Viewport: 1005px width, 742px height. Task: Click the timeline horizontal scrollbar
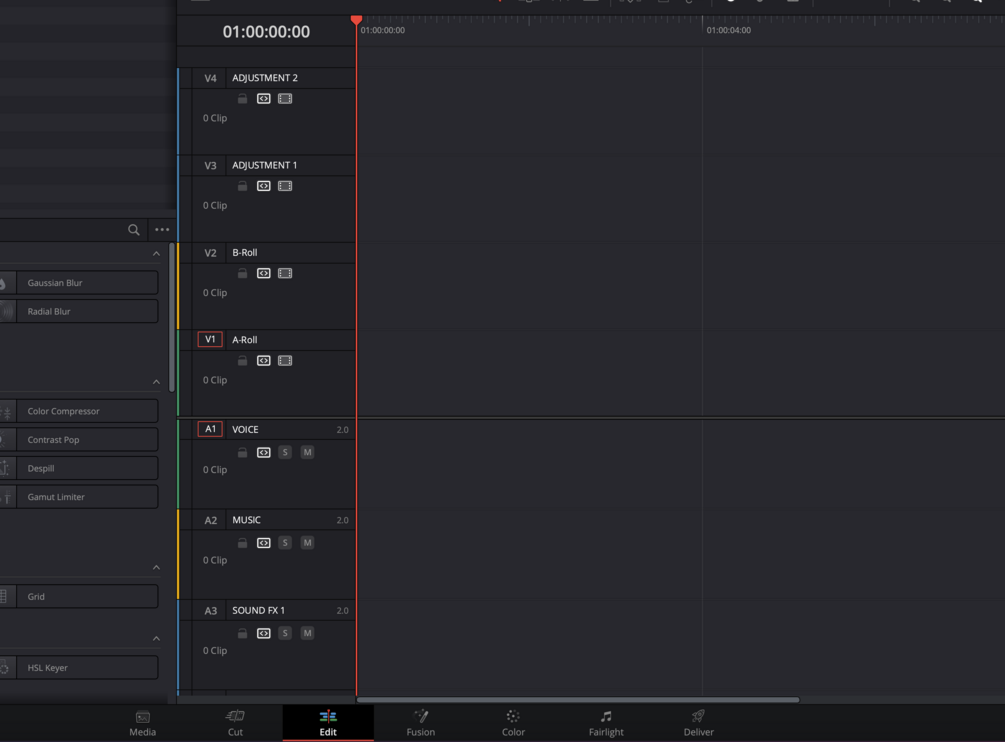click(577, 699)
